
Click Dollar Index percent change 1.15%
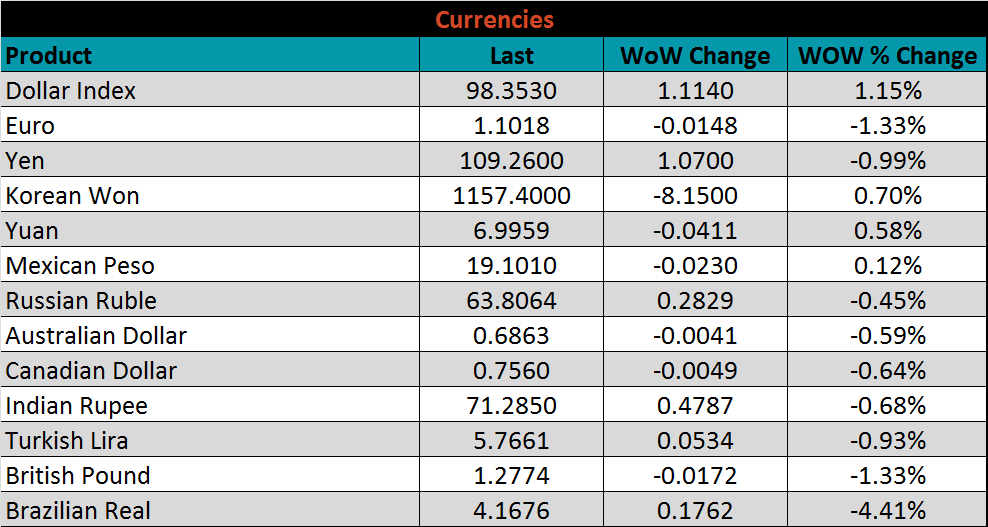887,91
